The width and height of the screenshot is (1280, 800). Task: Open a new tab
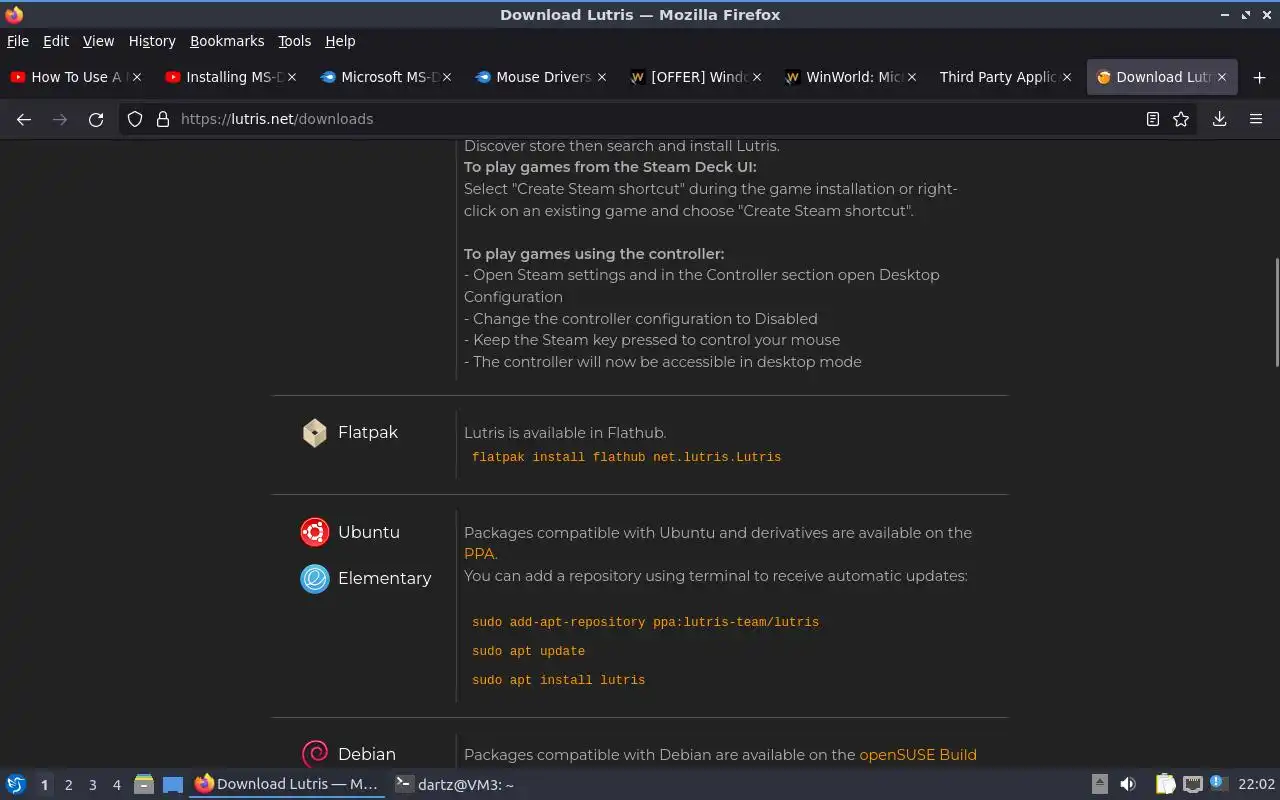[1259, 77]
